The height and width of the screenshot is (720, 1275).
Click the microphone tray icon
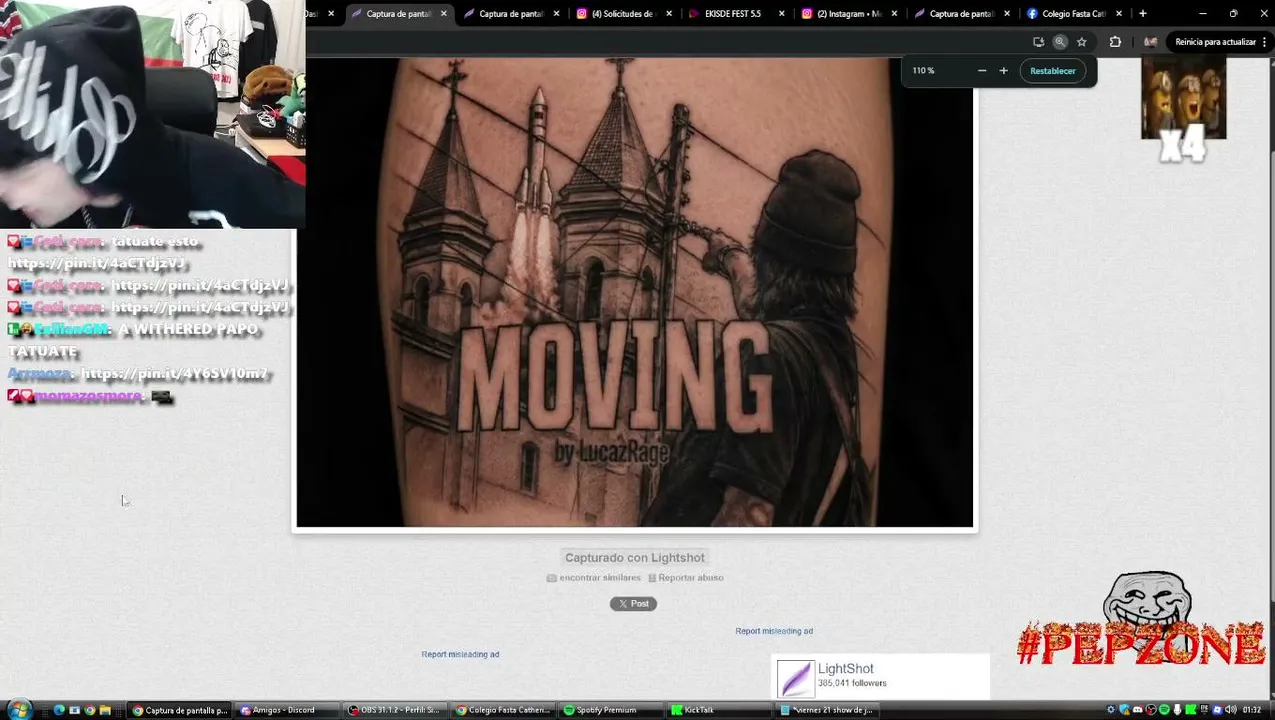[1178, 710]
